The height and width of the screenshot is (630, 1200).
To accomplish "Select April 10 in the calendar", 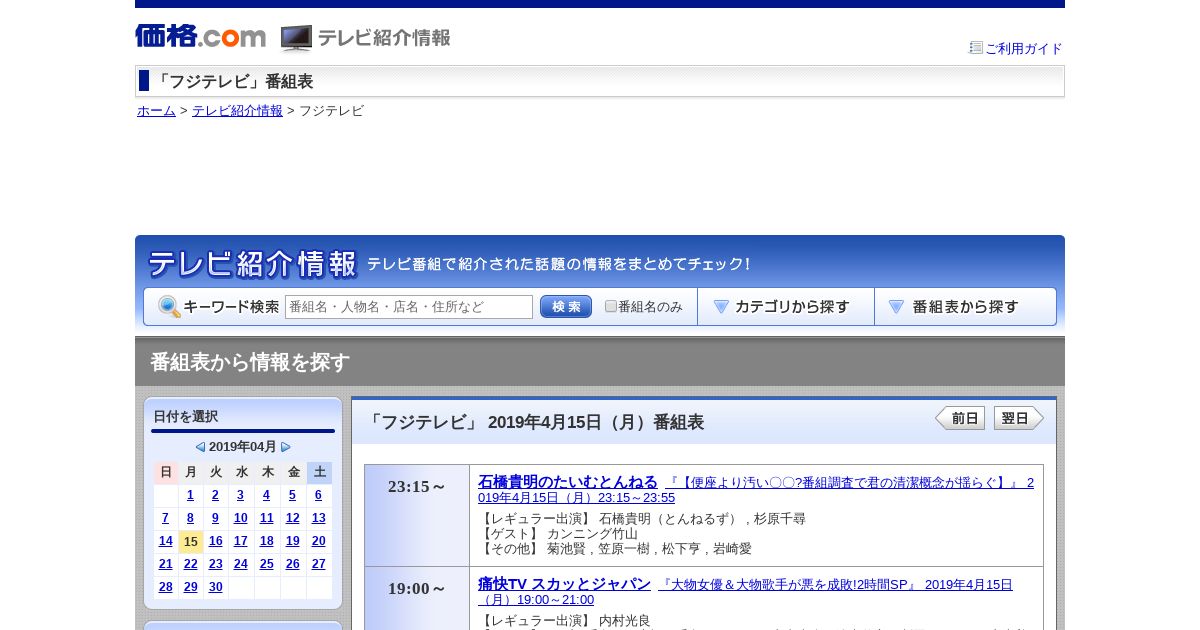I will tap(240, 518).
